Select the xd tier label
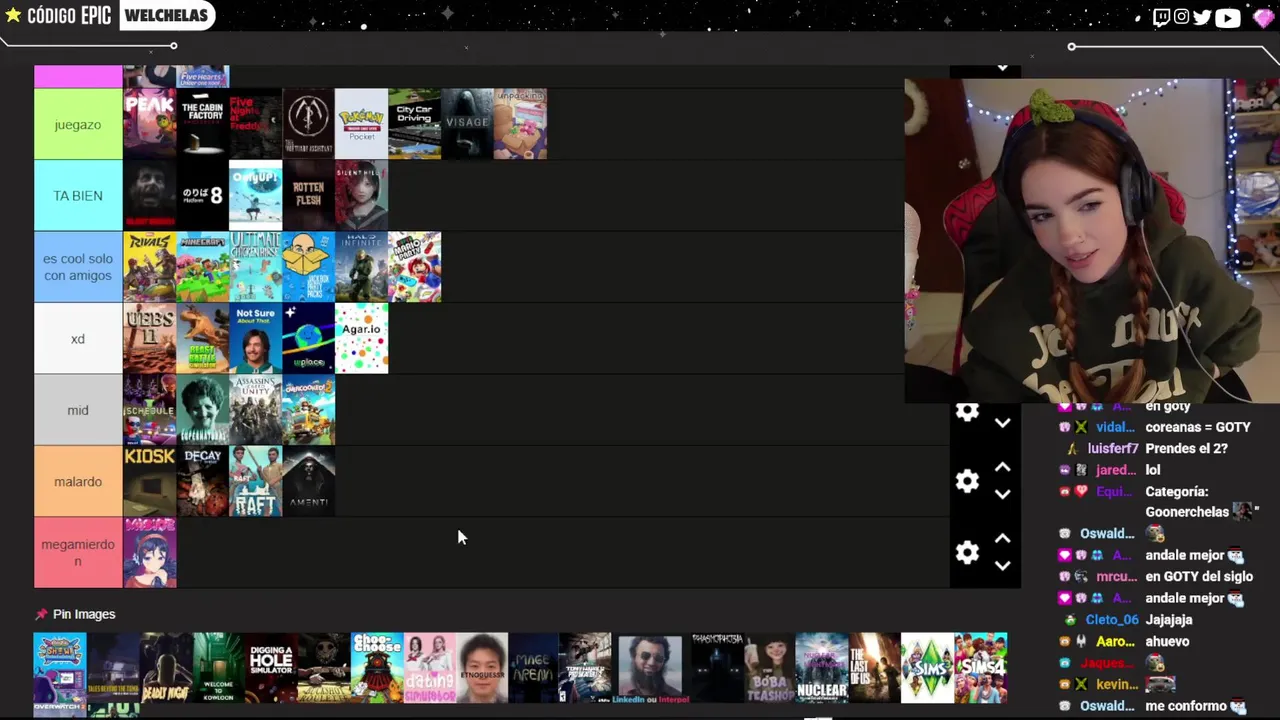1280x720 pixels. pyautogui.click(x=78, y=338)
